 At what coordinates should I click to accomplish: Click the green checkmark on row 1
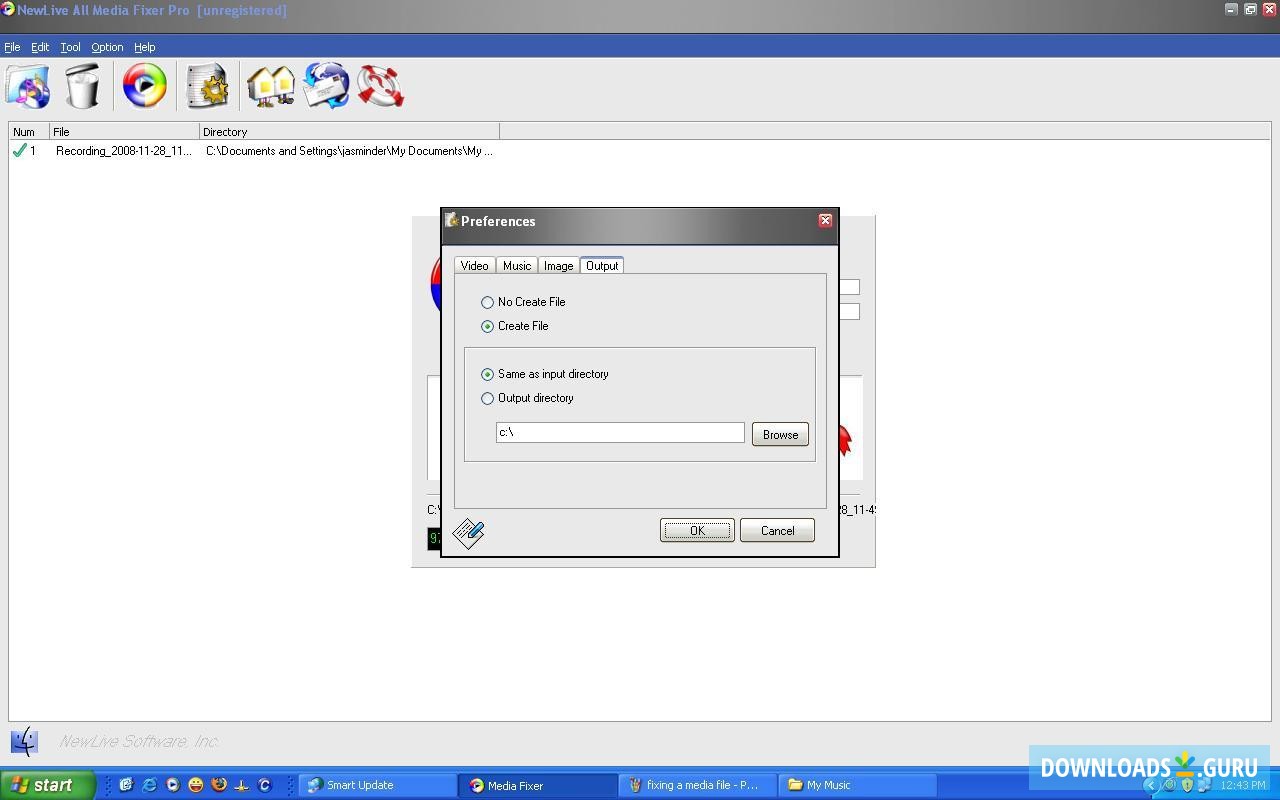19,151
